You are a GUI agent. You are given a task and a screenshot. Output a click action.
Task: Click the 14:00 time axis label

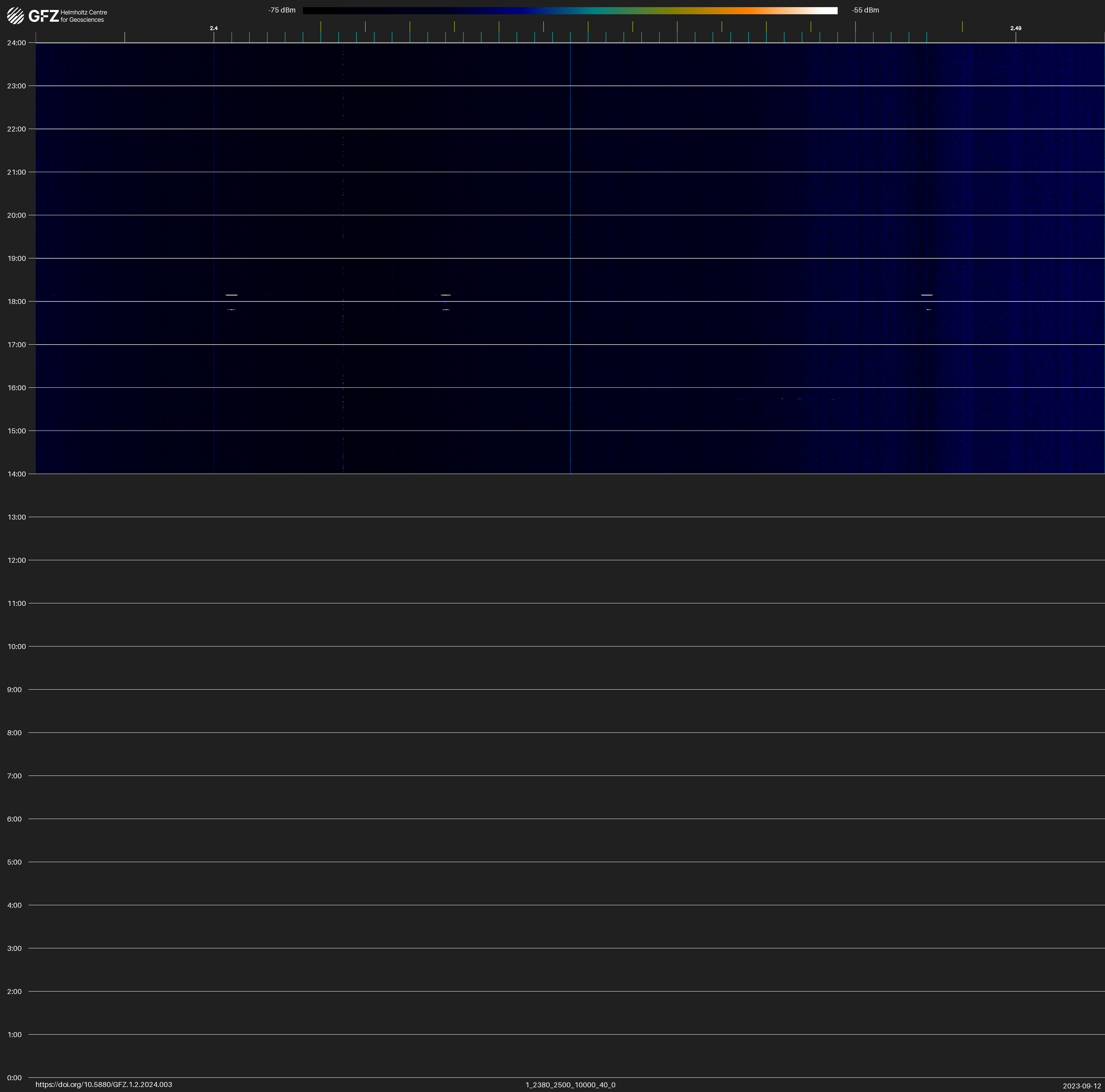17,474
